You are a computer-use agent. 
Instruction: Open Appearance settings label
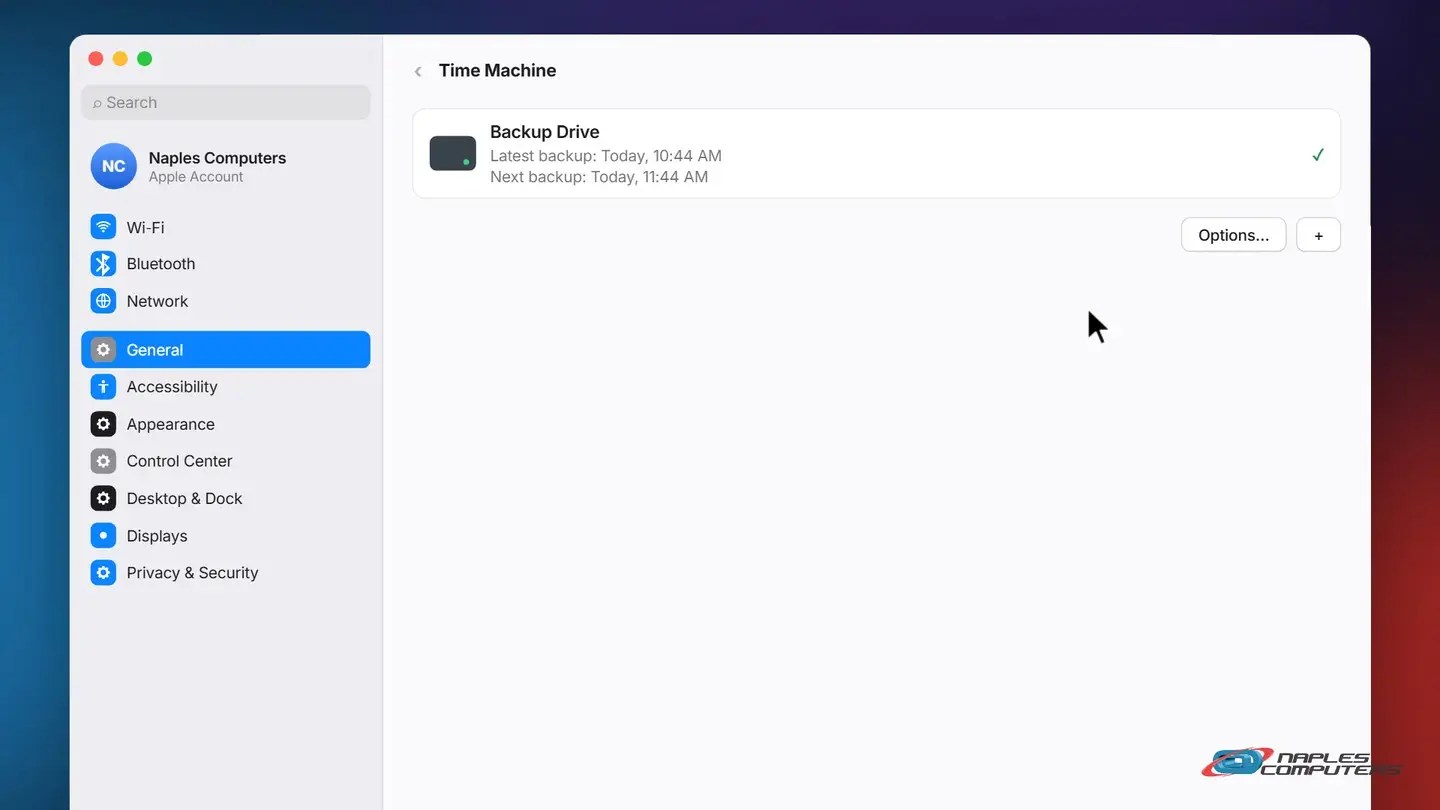pos(171,424)
